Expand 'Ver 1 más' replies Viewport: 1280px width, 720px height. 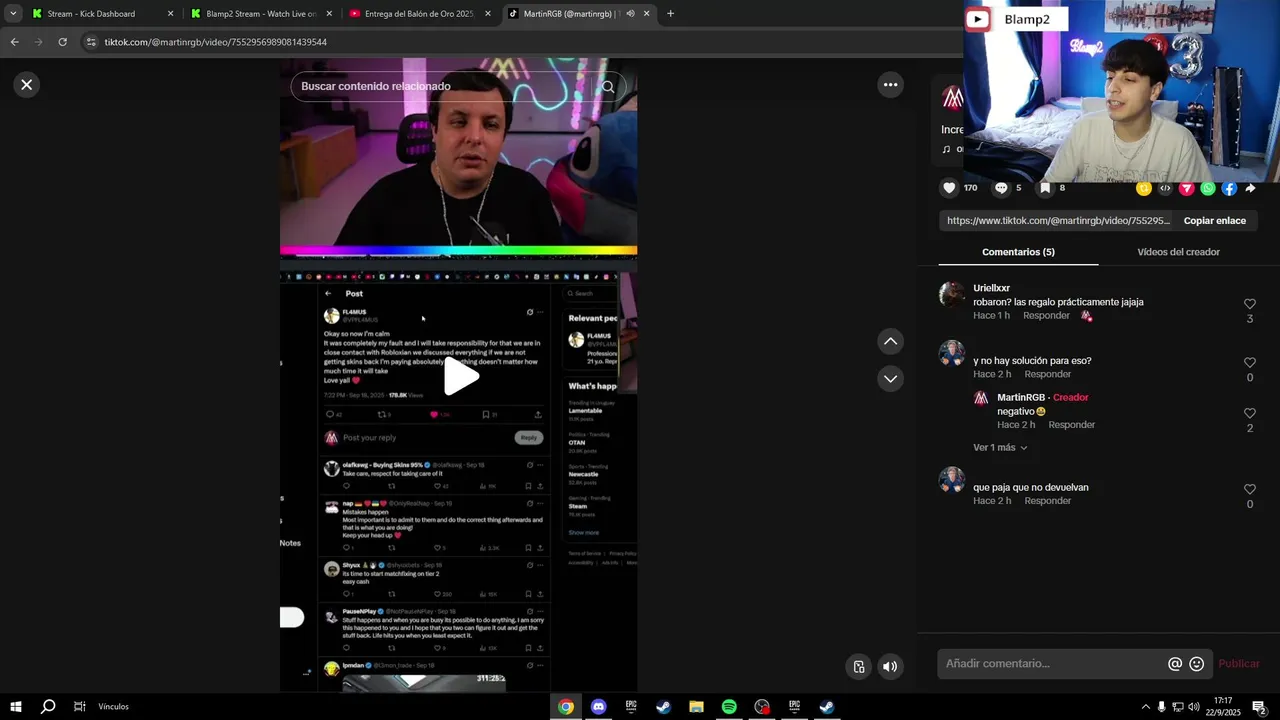coord(1000,448)
